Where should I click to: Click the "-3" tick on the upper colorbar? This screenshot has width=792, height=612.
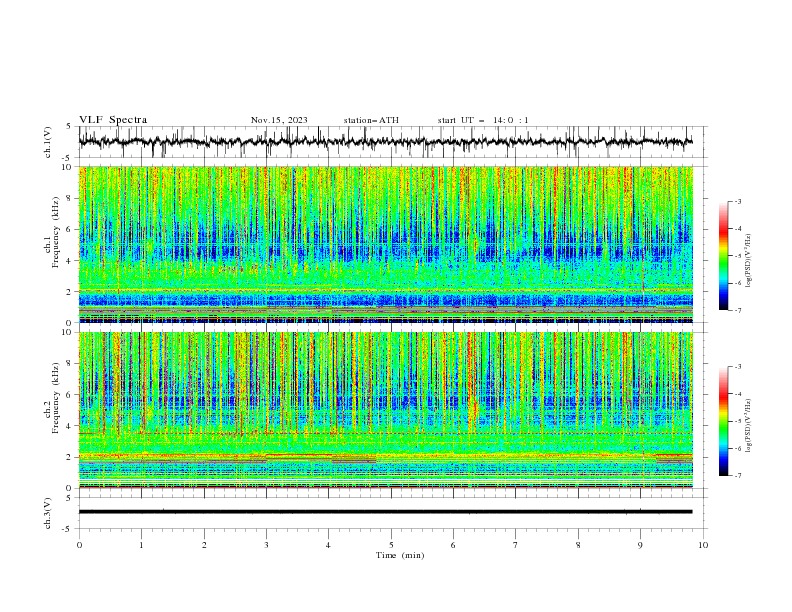tap(737, 201)
